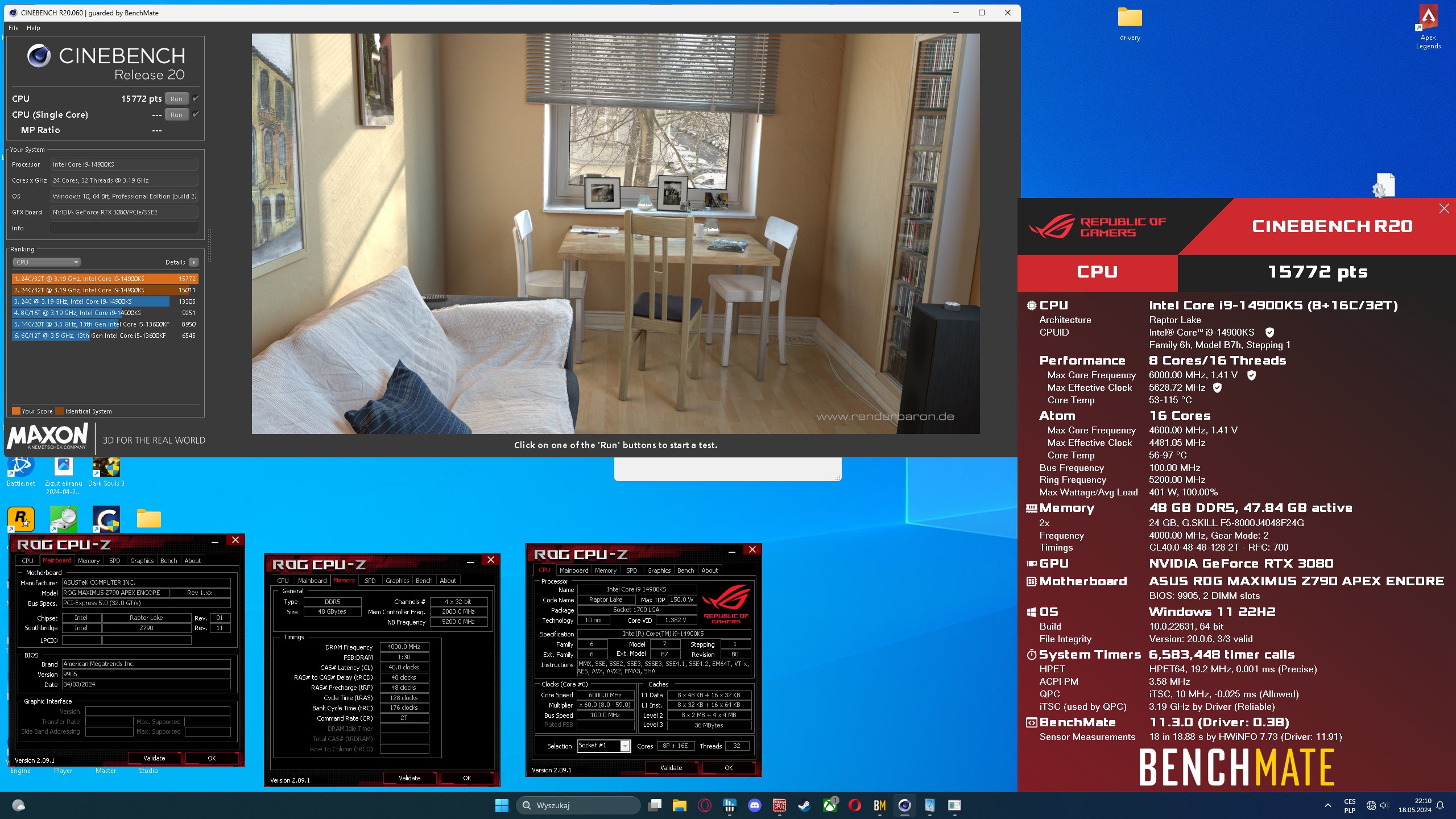Open network icon in system tray
Screen dimensions: 1456x819
point(1371,805)
